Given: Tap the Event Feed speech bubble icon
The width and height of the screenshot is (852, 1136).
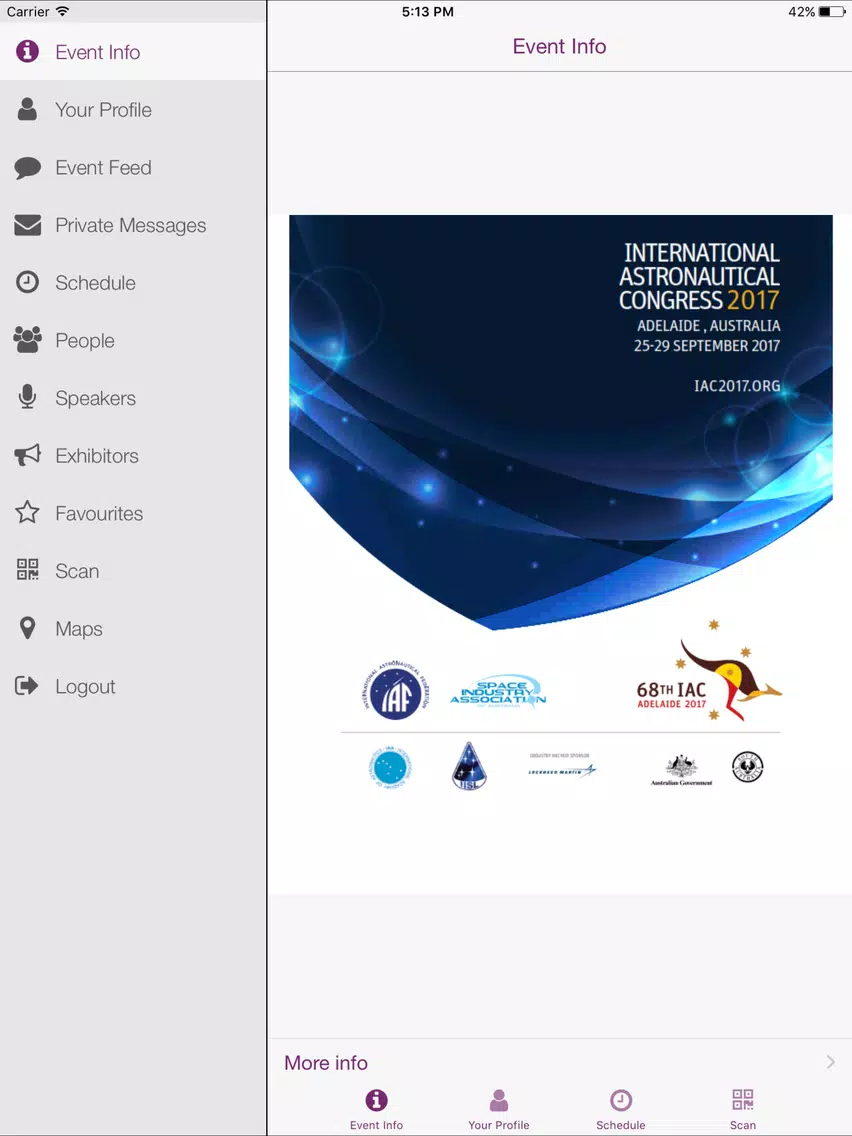Looking at the screenshot, I should click(x=28, y=167).
